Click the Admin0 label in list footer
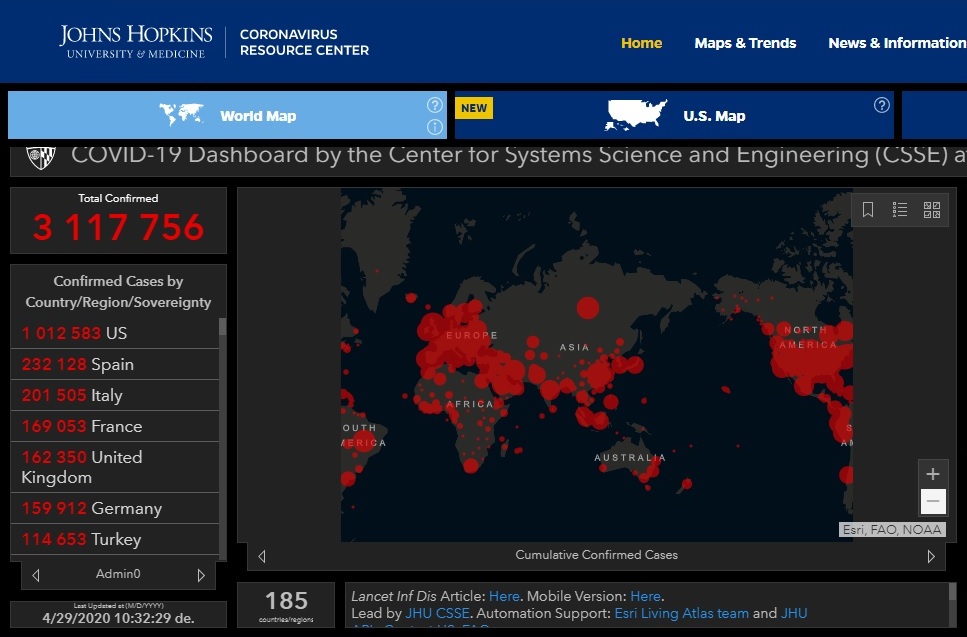Image resolution: width=967 pixels, height=637 pixels. tap(118, 574)
